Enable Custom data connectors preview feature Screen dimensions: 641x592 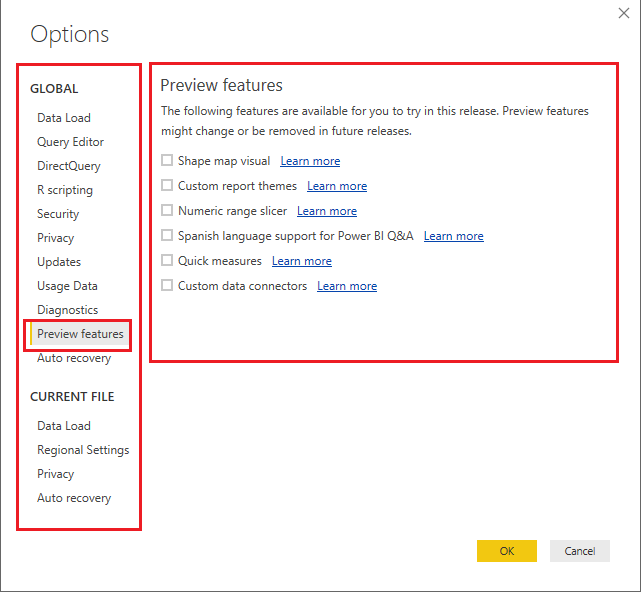(167, 286)
